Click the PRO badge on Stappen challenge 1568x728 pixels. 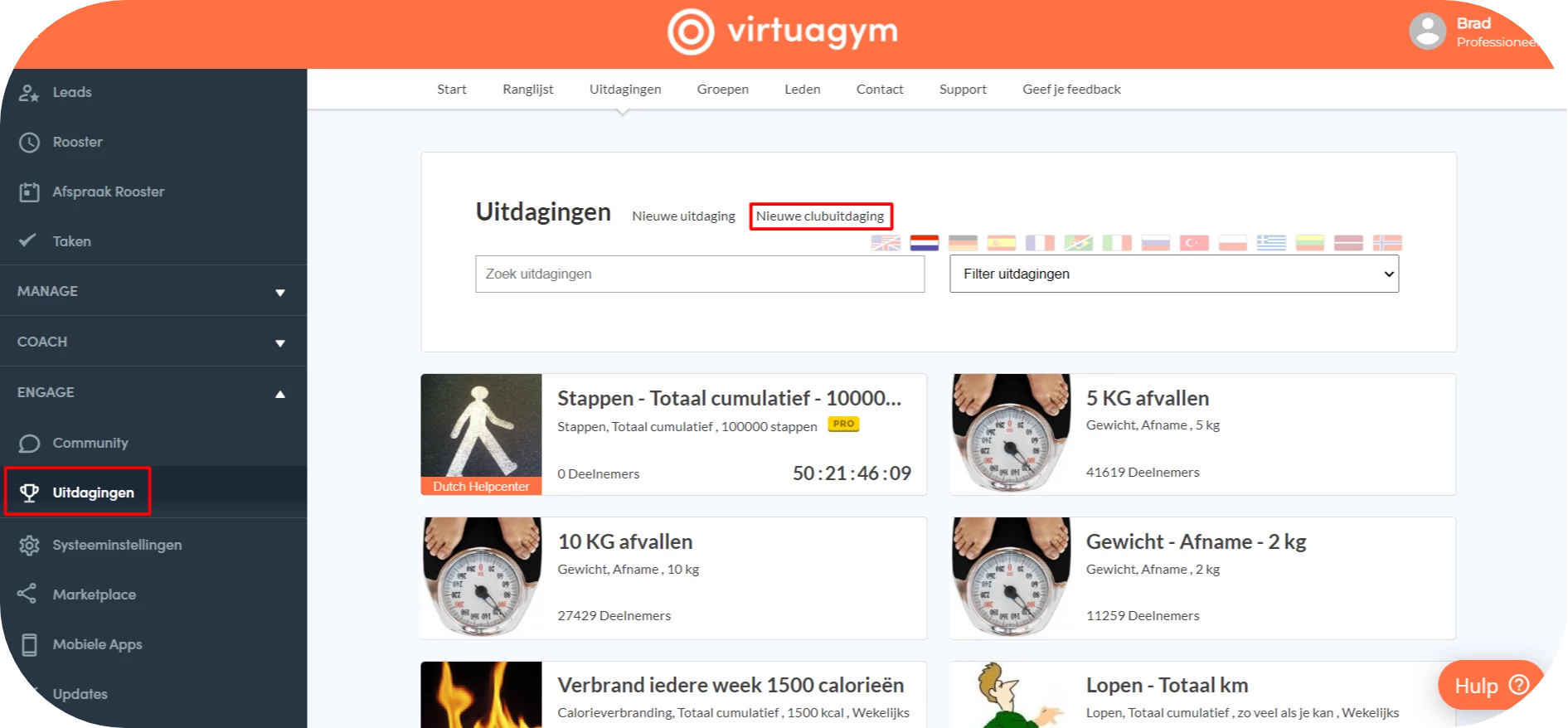[843, 424]
